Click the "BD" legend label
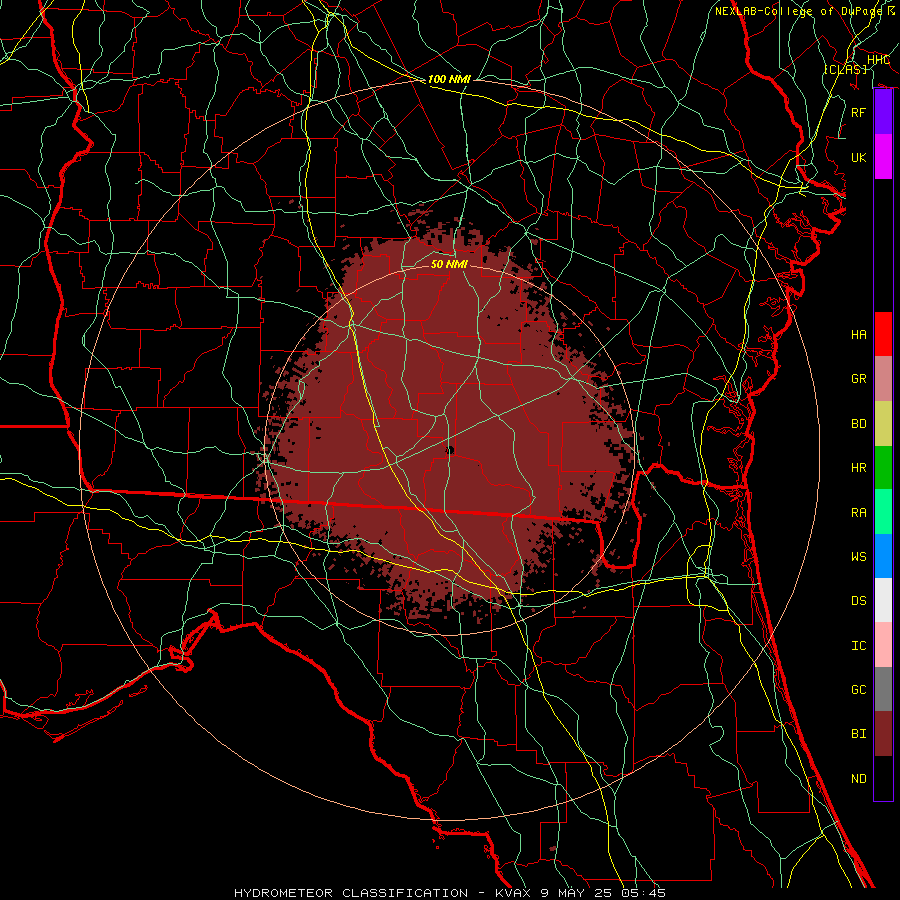This screenshot has height=900, width=900. [x=859, y=424]
